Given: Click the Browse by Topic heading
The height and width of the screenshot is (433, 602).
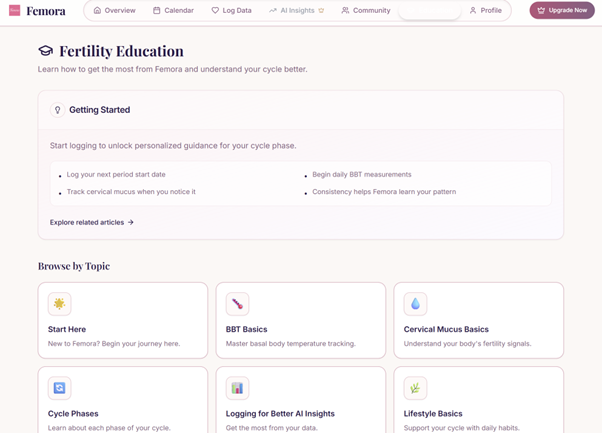Looking at the screenshot, I should 74,266.
